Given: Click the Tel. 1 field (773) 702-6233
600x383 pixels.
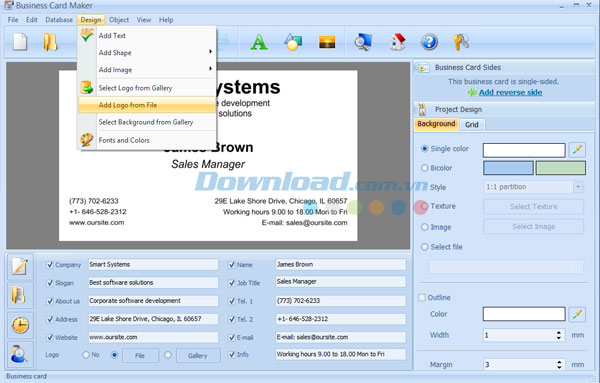Looking at the screenshot, I should pyautogui.click(x=341, y=301).
